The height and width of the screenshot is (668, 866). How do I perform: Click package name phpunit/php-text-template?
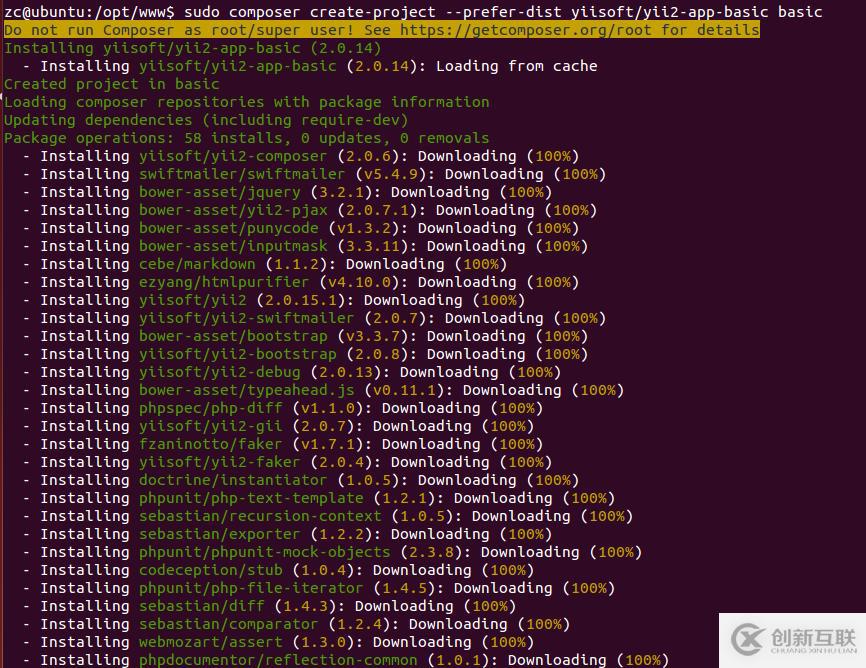(x=251, y=498)
